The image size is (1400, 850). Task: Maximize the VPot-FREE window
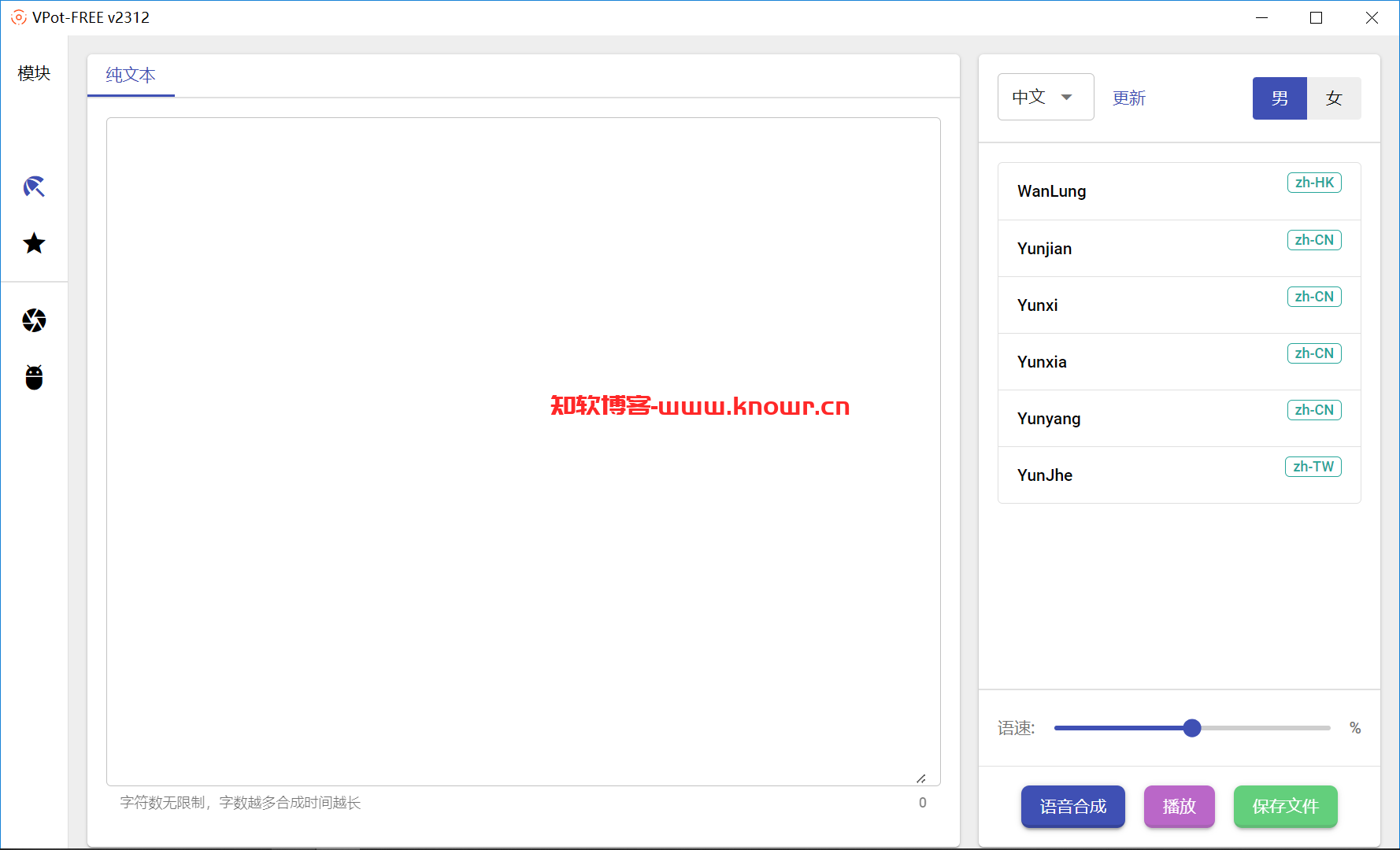1316,17
